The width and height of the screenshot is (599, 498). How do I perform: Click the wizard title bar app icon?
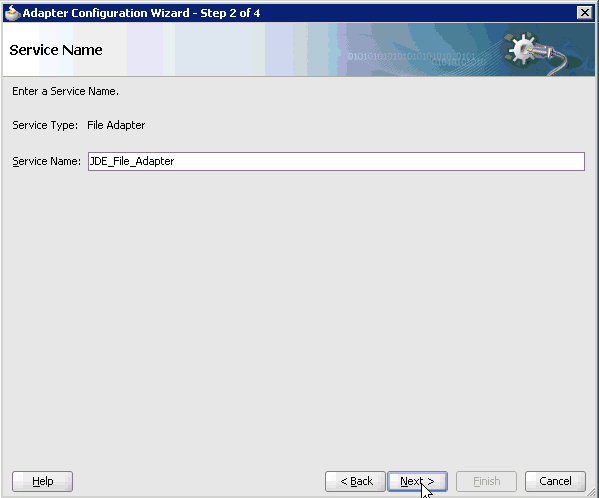12,13
